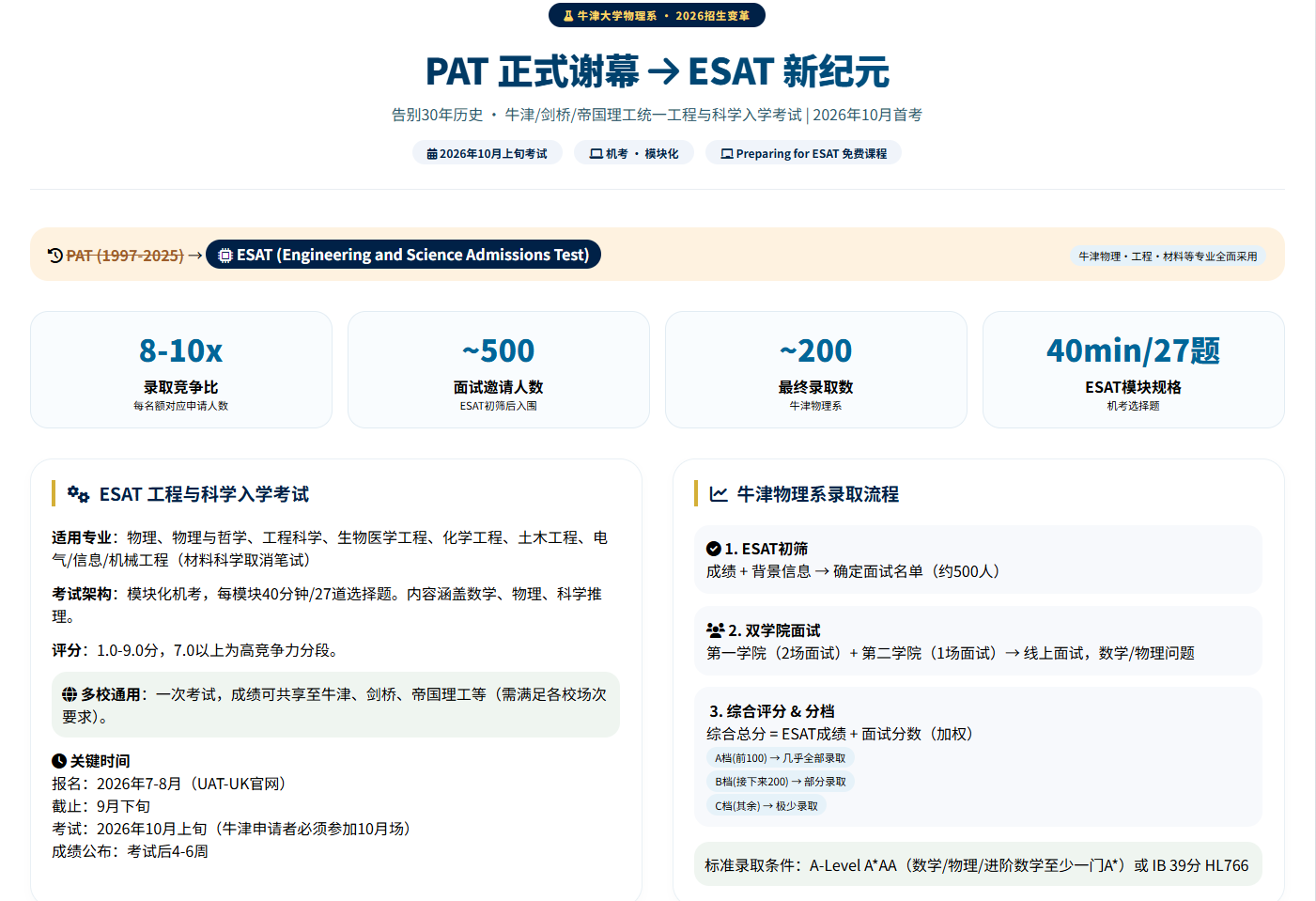Click the laptop icon next to 机考・模块化
Image resolution: width=1316 pixels, height=901 pixels.
pyautogui.click(x=596, y=154)
